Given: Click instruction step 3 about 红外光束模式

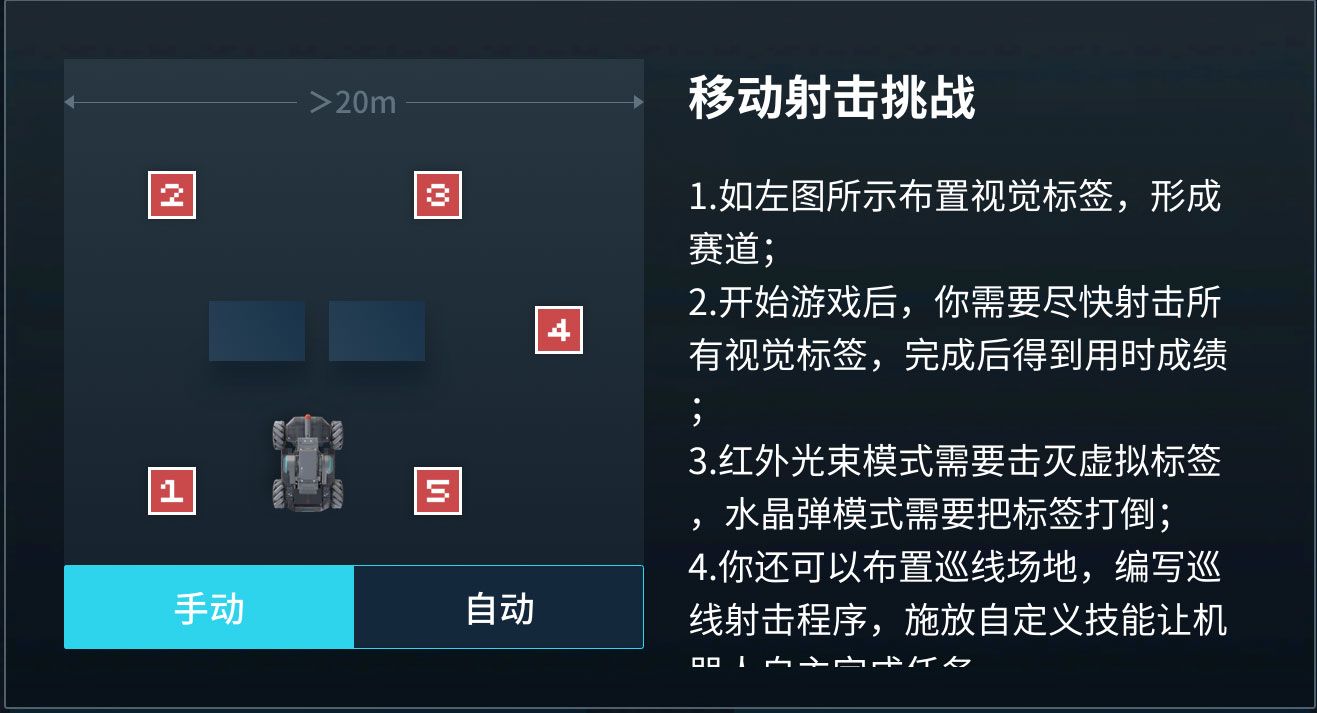Looking at the screenshot, I should [x=955, y=488].
